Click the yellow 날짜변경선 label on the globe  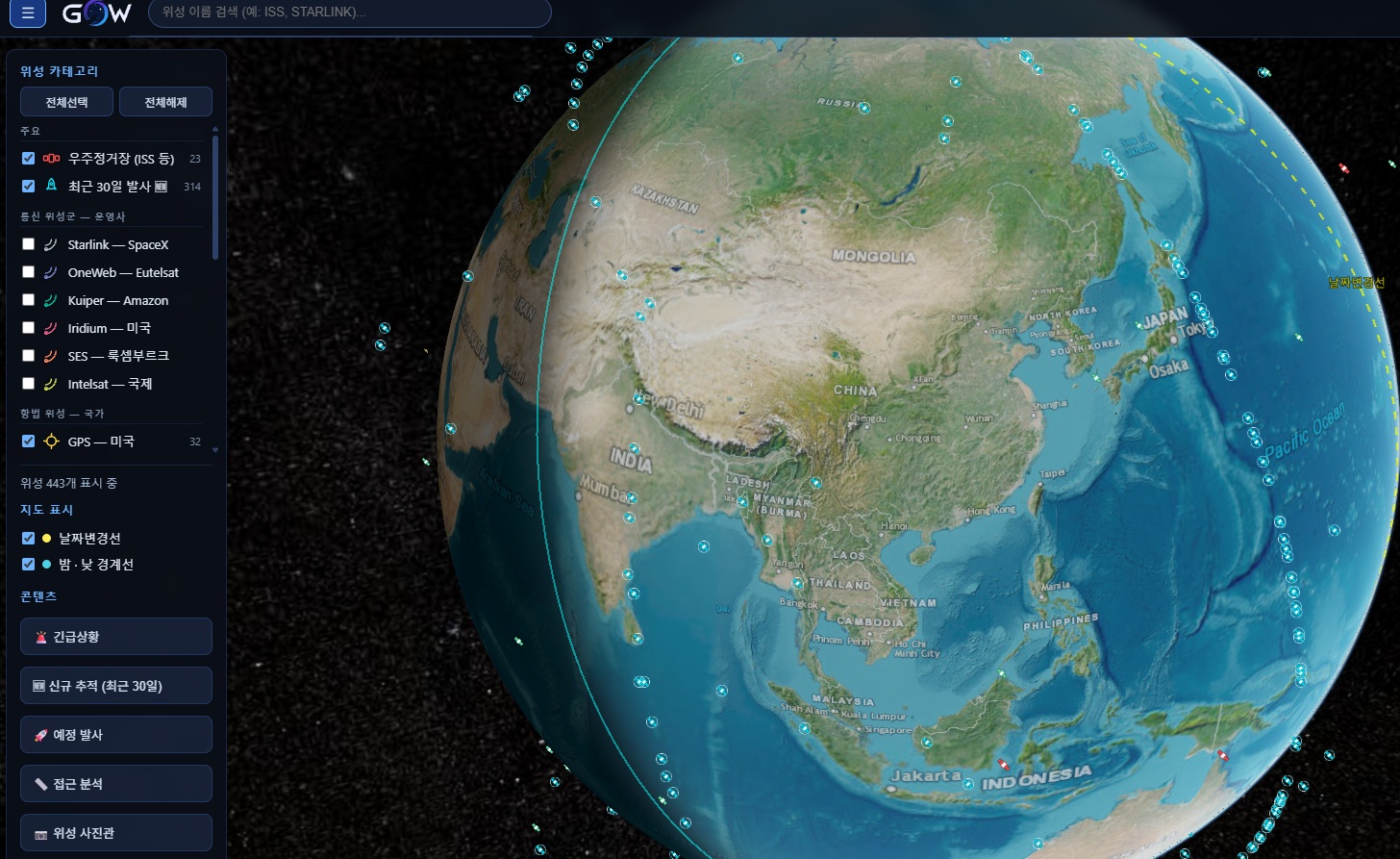coord(1357,282)
